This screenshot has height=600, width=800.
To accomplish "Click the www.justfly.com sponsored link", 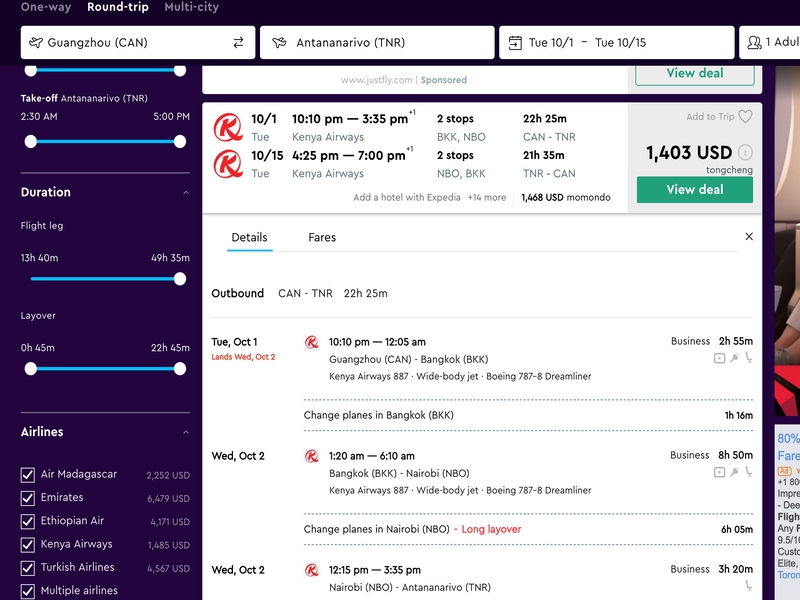I will pyautogui.click(x=377, y=80).
